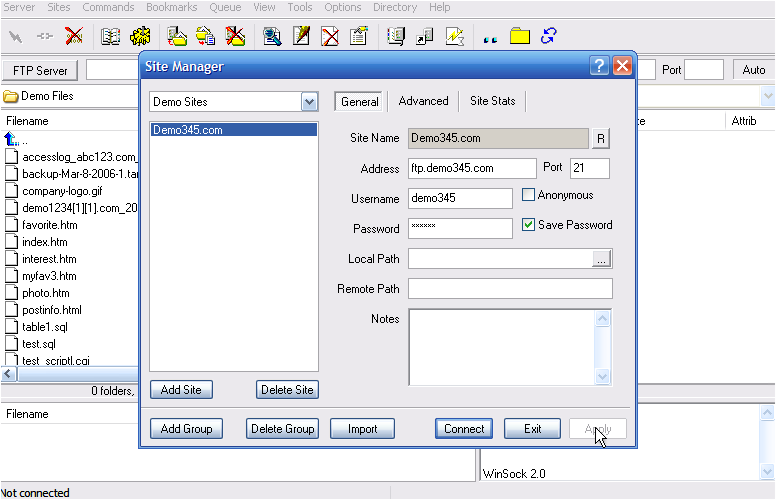Click into the Remote Path field
Screen dimensions: 776x500
click(x=510, y=289)
